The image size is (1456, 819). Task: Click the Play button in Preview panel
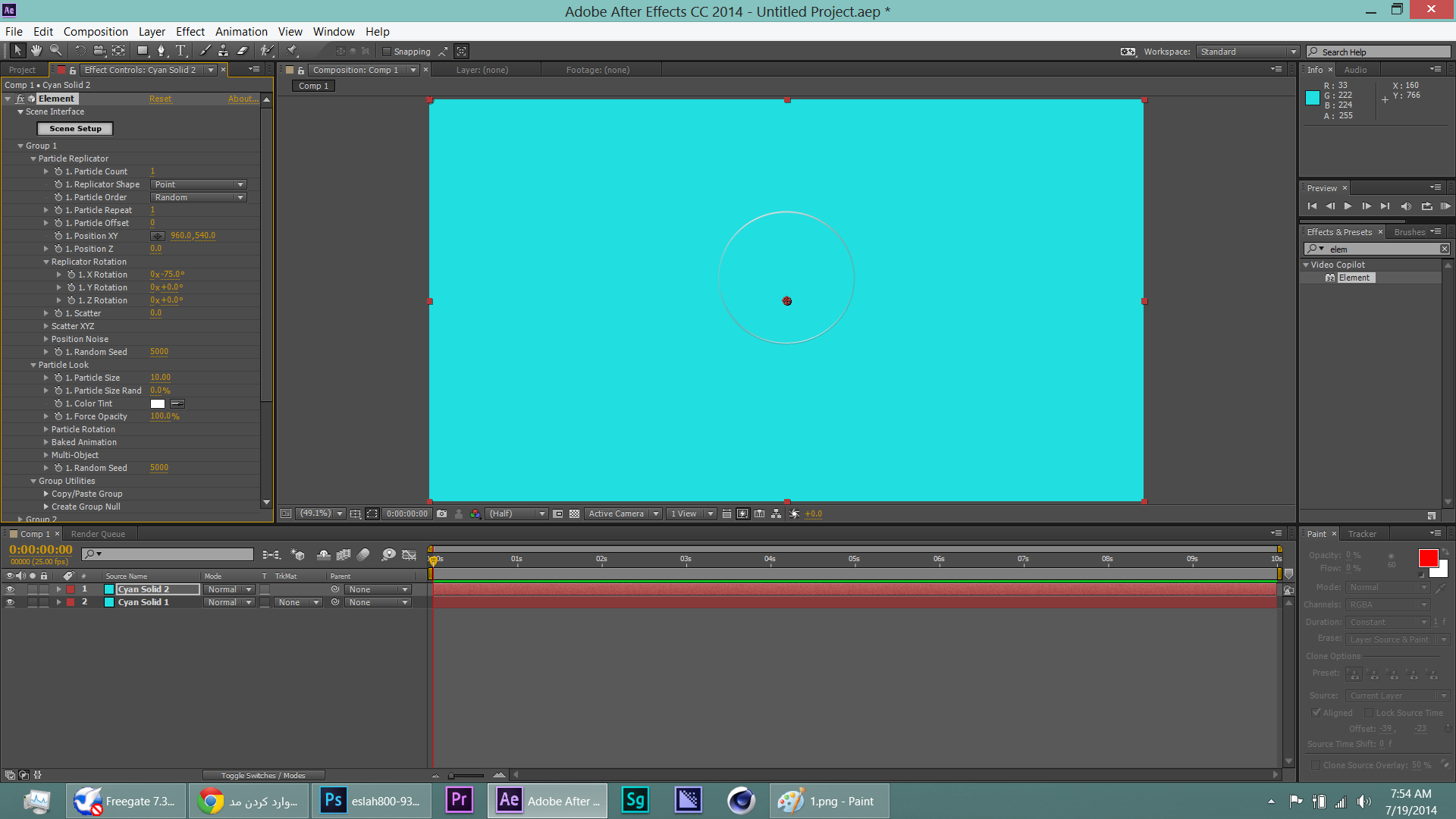coord(1348,206)
